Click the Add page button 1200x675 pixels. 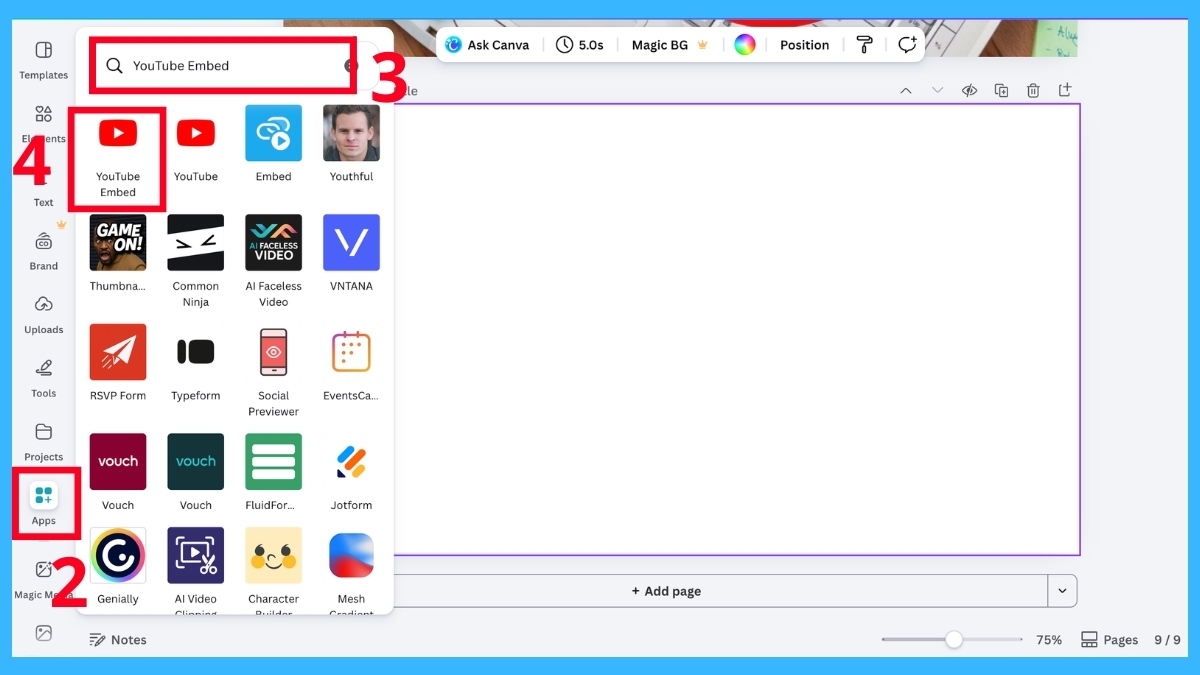coord(666,591)
